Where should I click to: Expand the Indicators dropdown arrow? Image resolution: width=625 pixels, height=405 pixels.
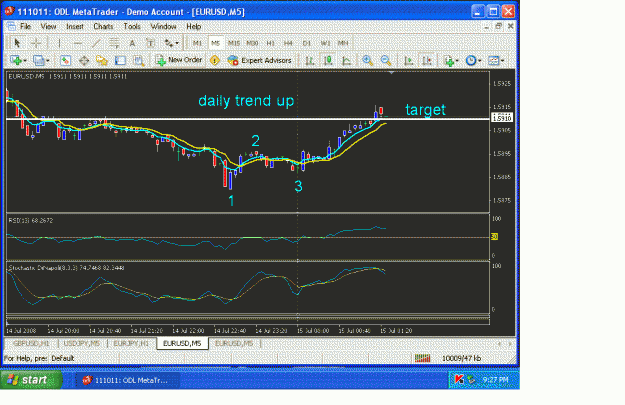457,61
